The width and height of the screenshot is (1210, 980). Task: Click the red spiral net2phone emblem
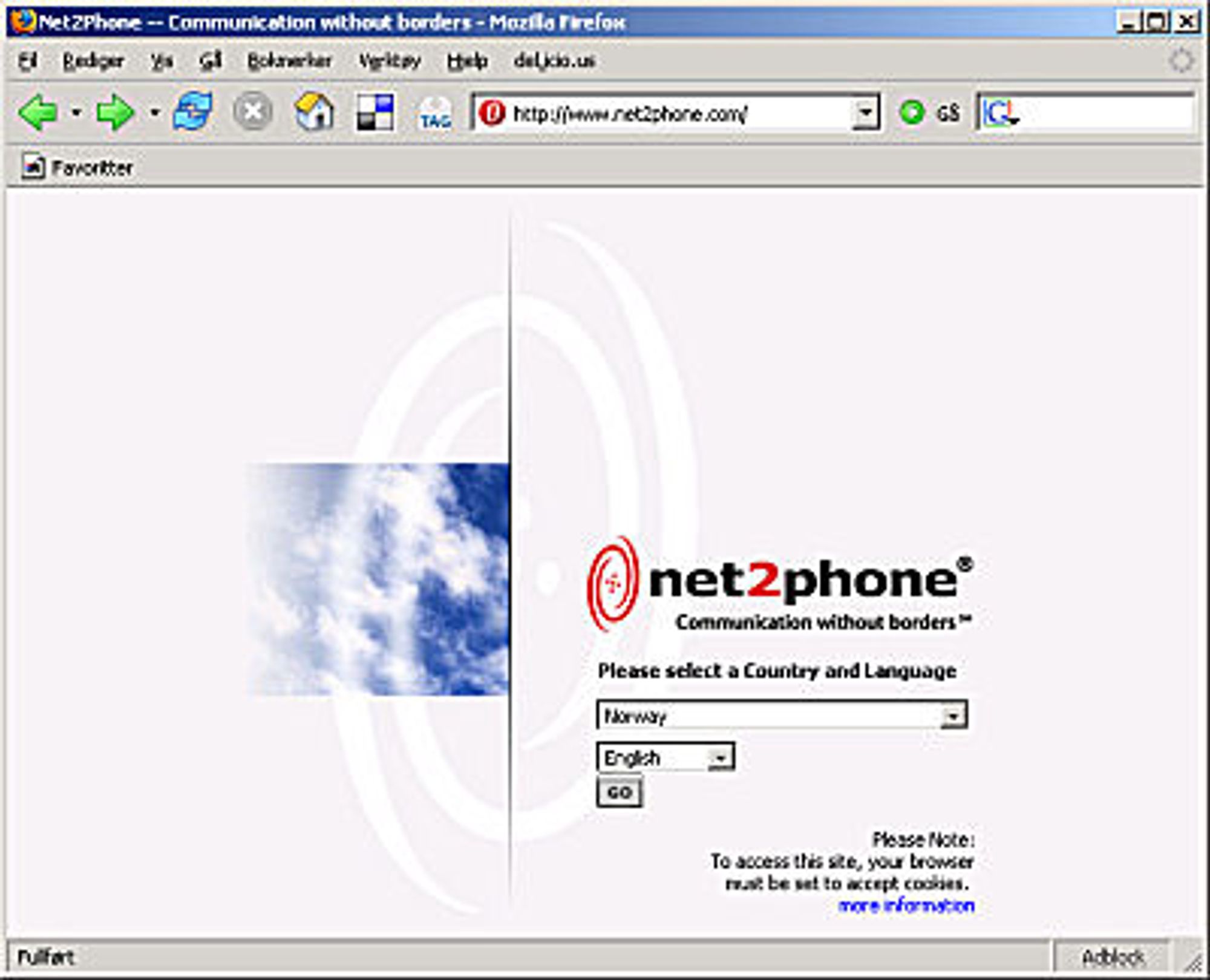coord(612,584)
